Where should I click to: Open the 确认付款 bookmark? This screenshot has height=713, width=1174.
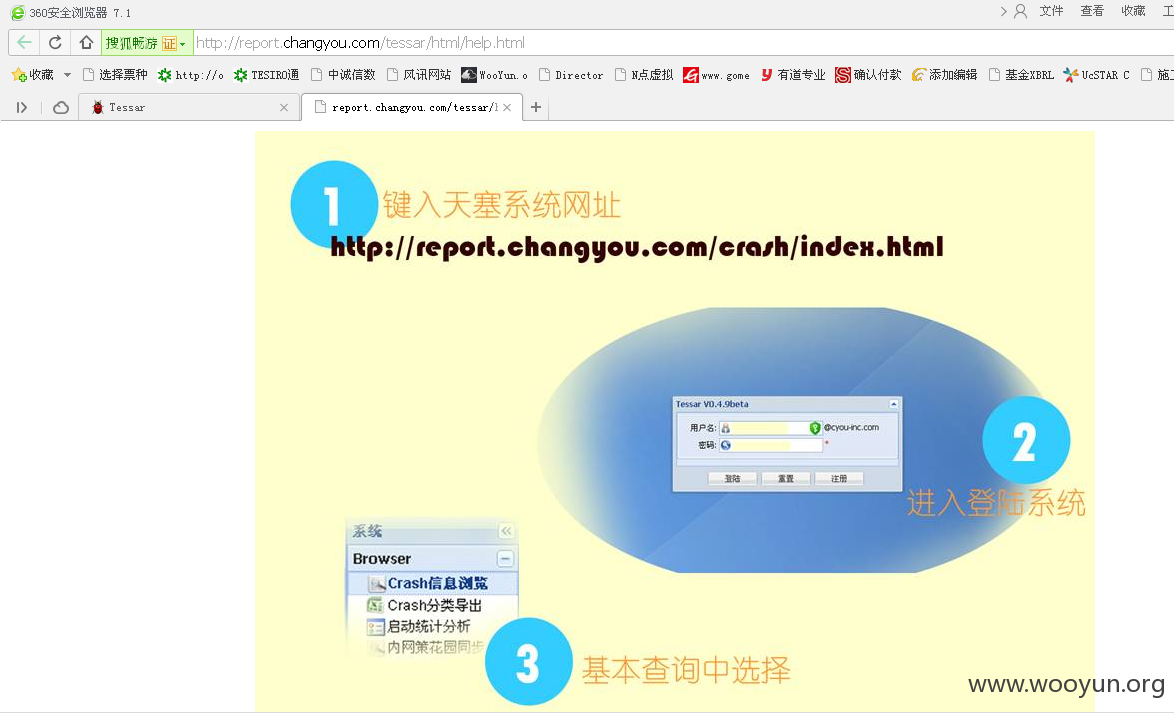(869, 75)
